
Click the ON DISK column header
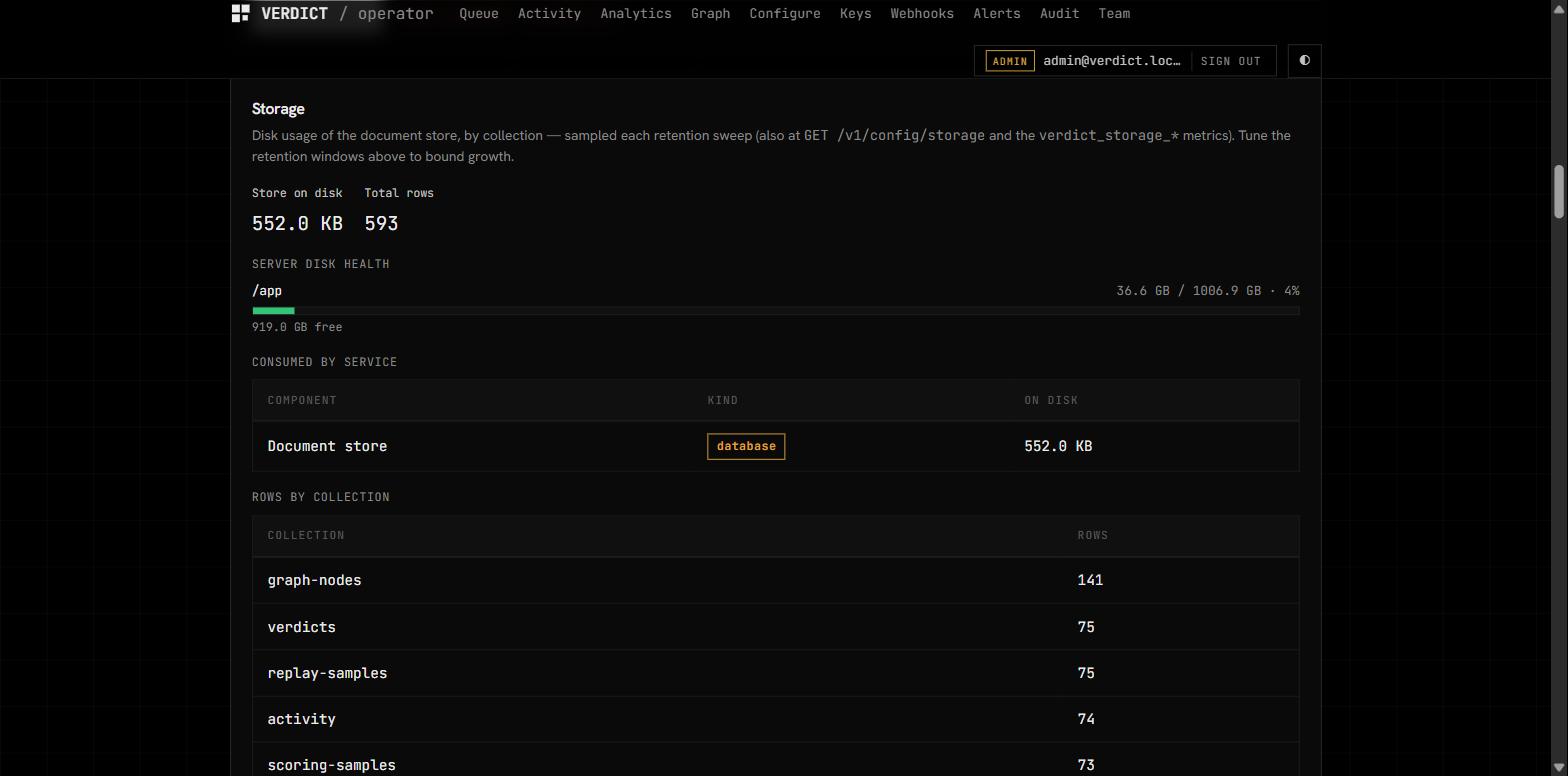point(1051,400)
